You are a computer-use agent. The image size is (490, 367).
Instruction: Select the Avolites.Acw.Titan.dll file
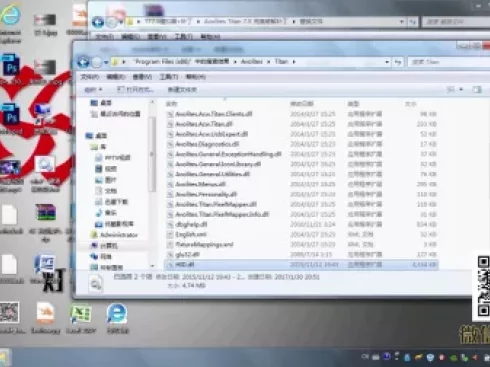click(x=301, y=124)
